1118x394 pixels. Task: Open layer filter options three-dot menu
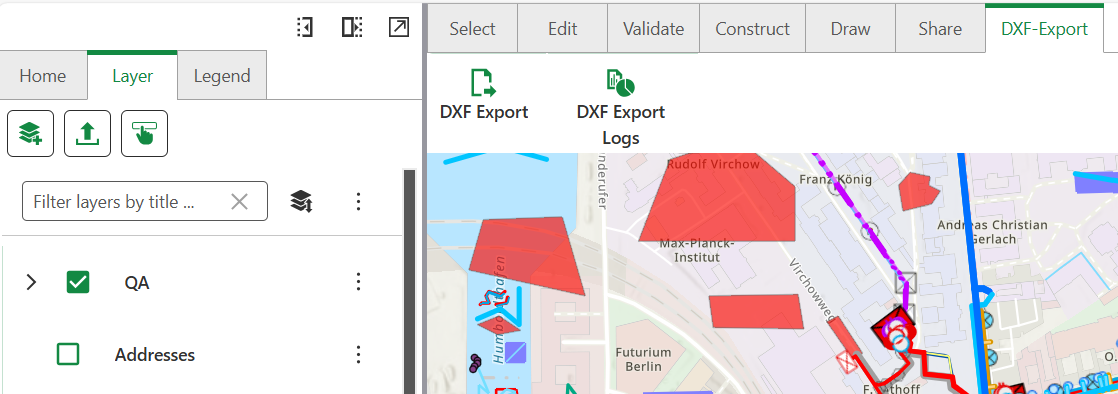click(359, 202)
